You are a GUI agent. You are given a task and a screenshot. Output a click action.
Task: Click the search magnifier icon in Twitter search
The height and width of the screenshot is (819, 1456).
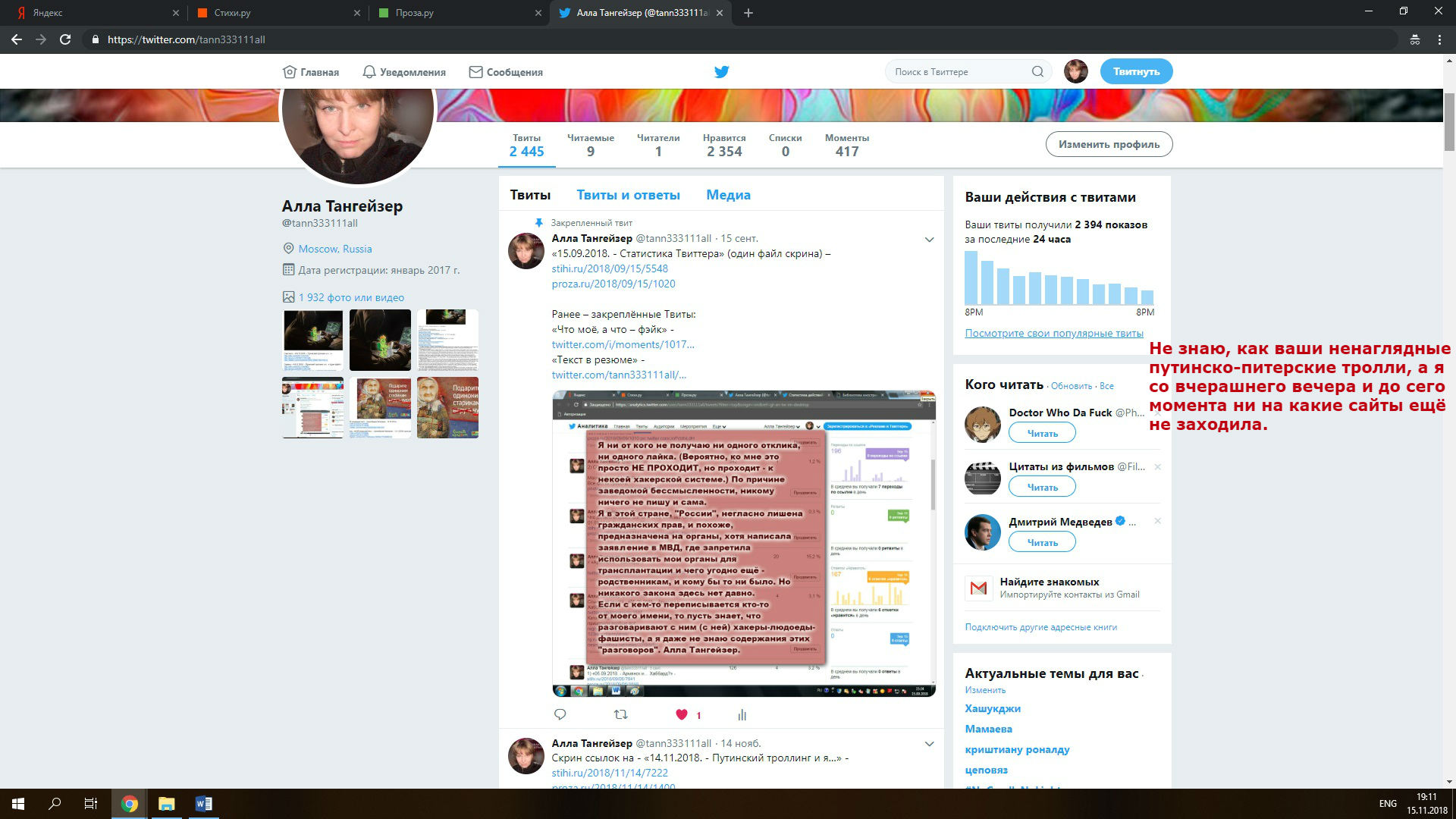1037,71
